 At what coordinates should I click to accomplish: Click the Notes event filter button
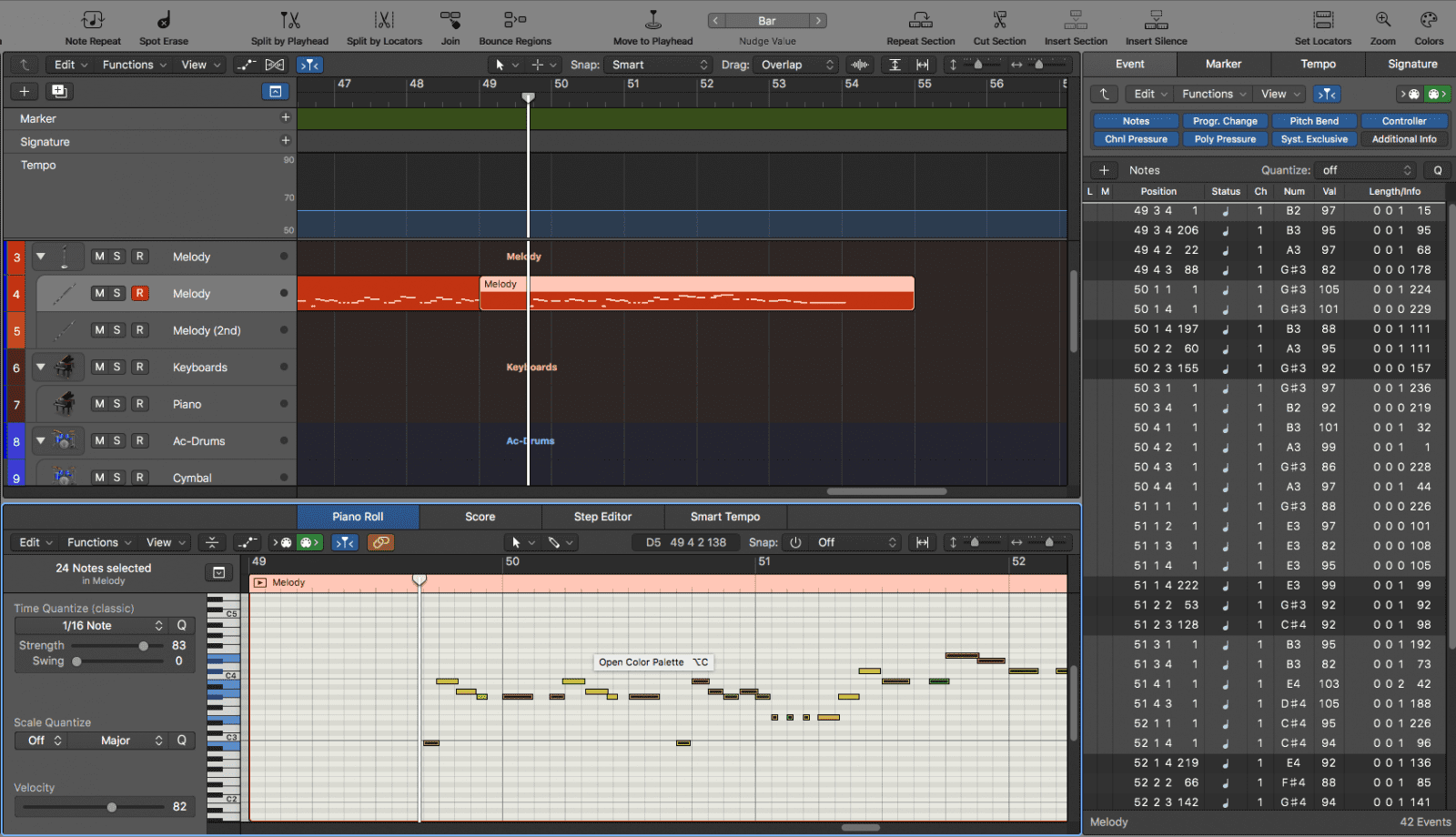1136,121
